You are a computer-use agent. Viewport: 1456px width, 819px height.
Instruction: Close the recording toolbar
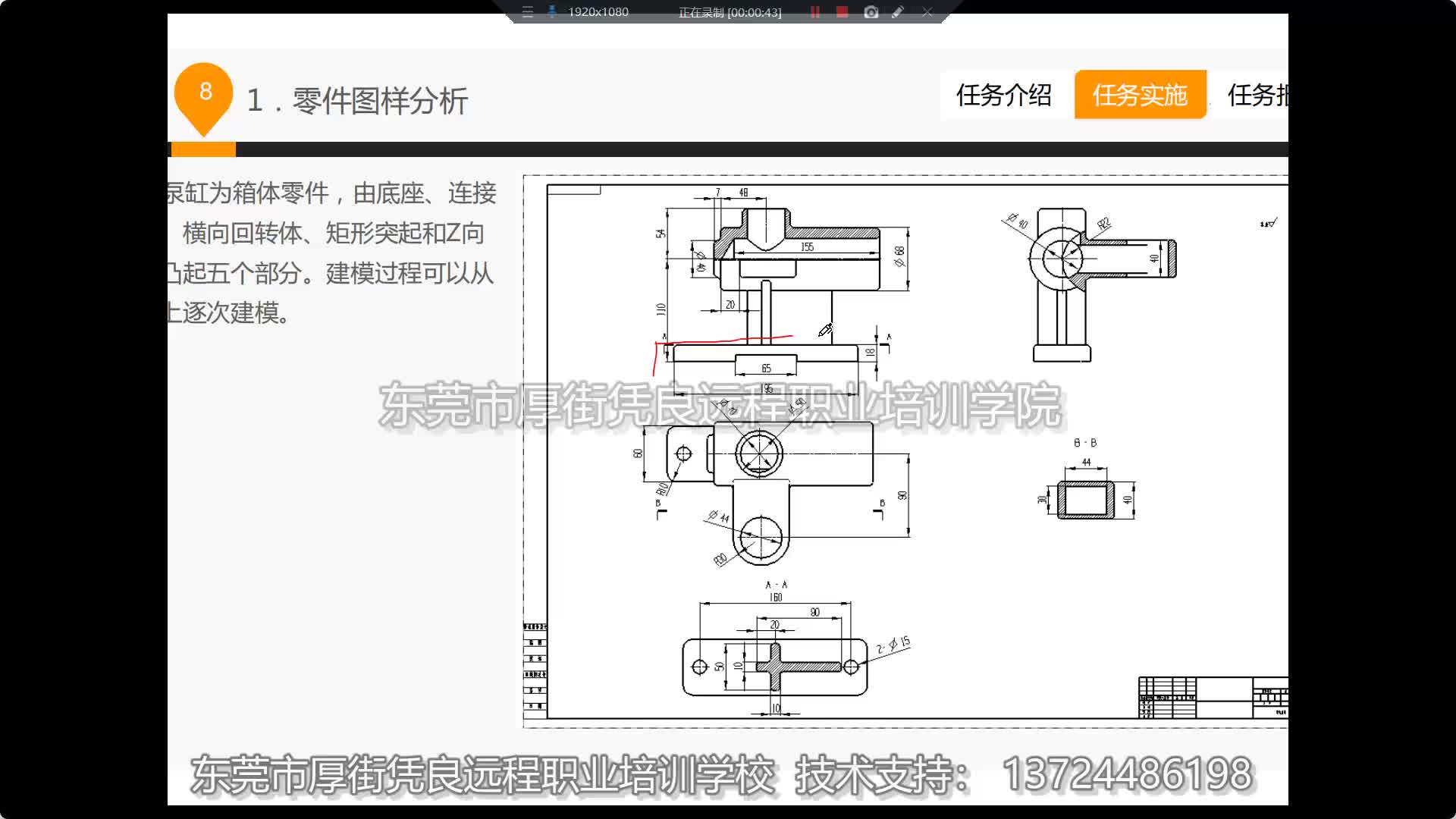pos(927,13)
